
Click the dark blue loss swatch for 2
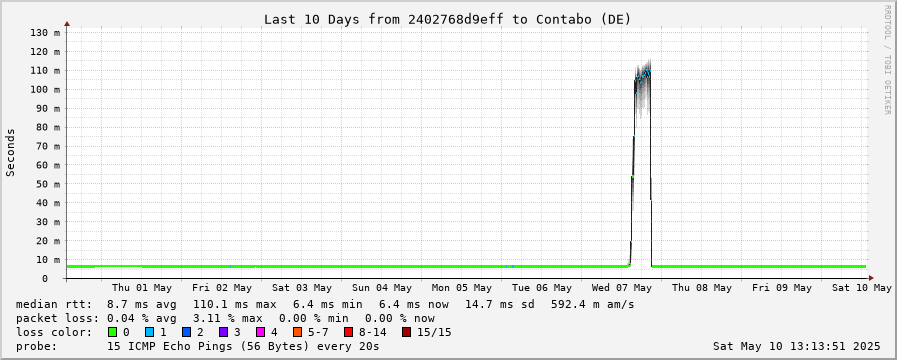click(186, 332)
